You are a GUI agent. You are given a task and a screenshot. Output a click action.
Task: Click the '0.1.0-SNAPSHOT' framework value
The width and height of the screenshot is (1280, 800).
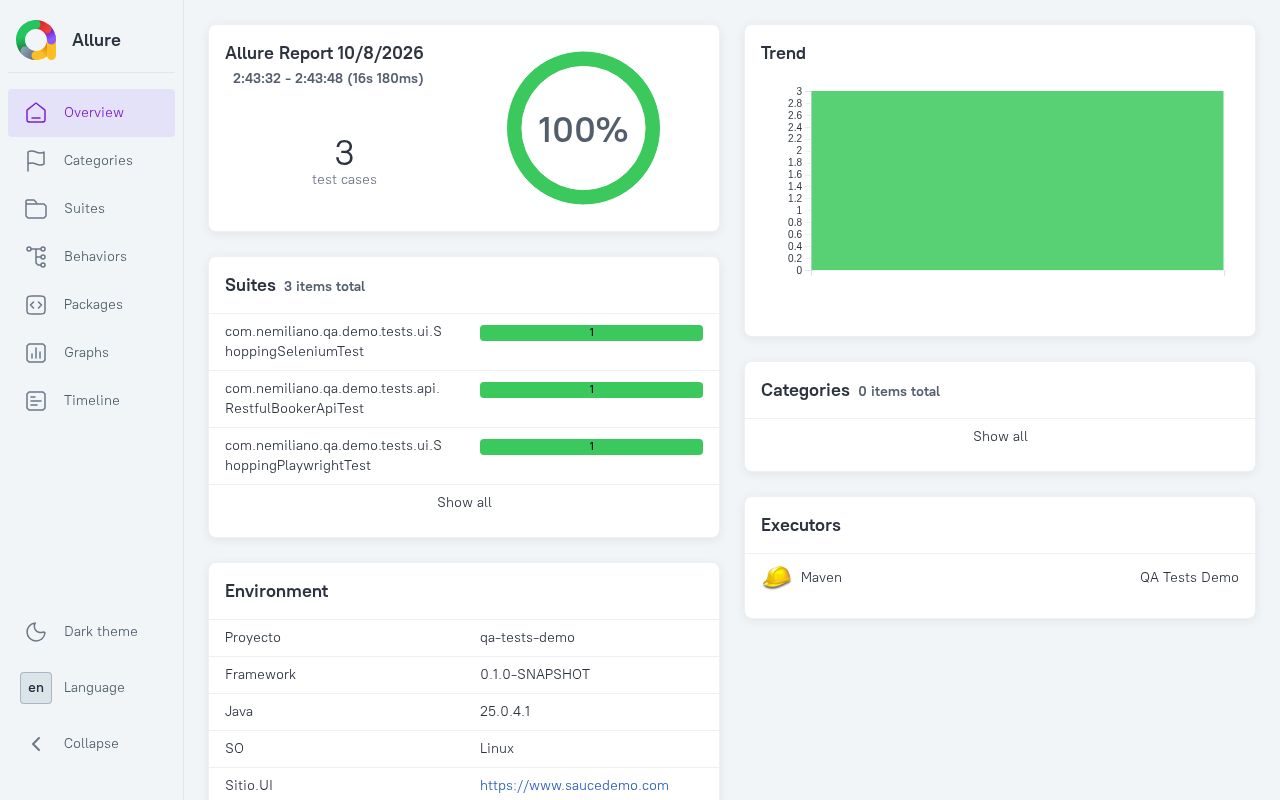(x=535, y=675)
